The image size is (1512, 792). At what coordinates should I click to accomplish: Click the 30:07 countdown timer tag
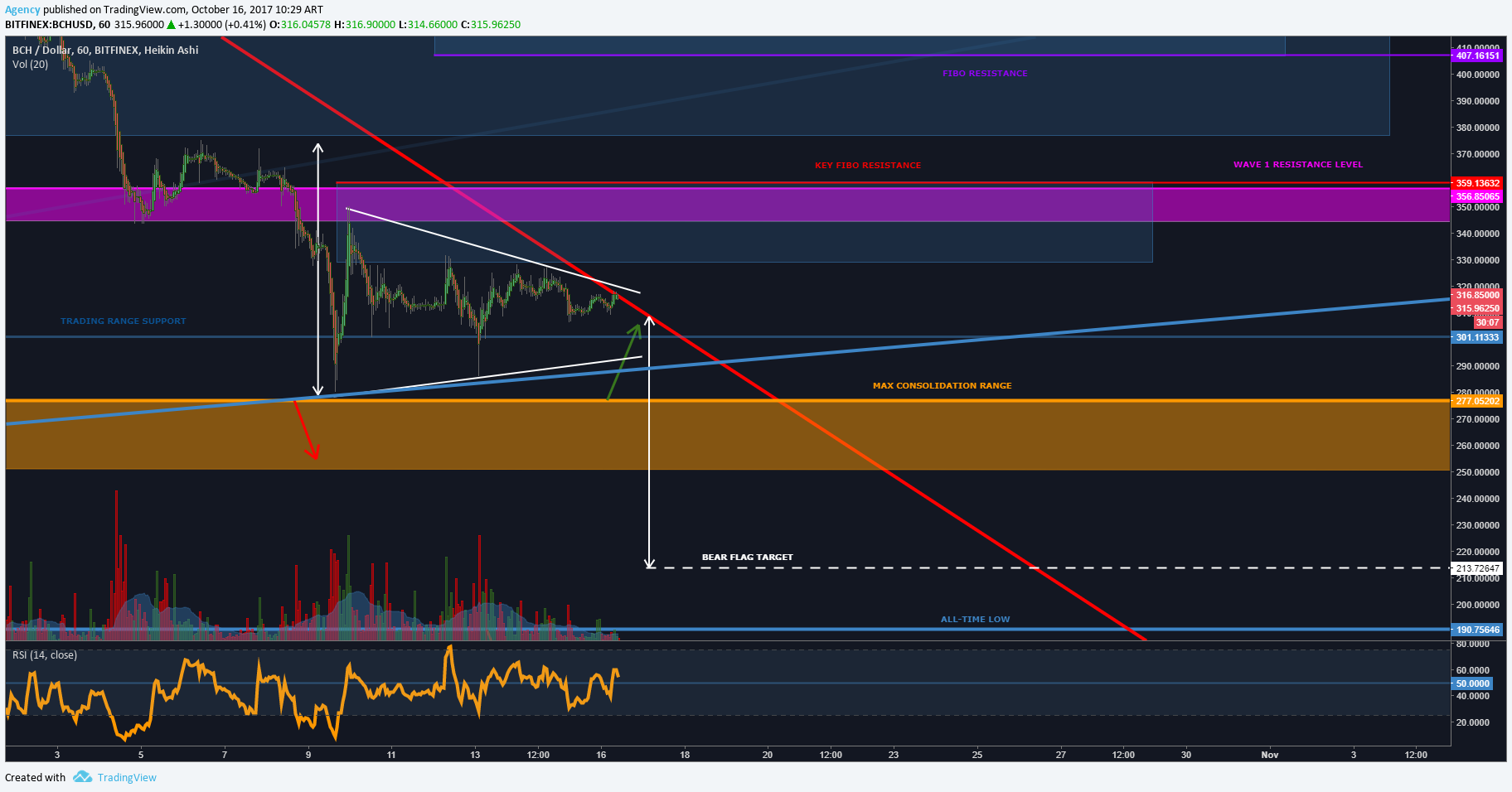pyautogui.click(x=1487, y=322)
